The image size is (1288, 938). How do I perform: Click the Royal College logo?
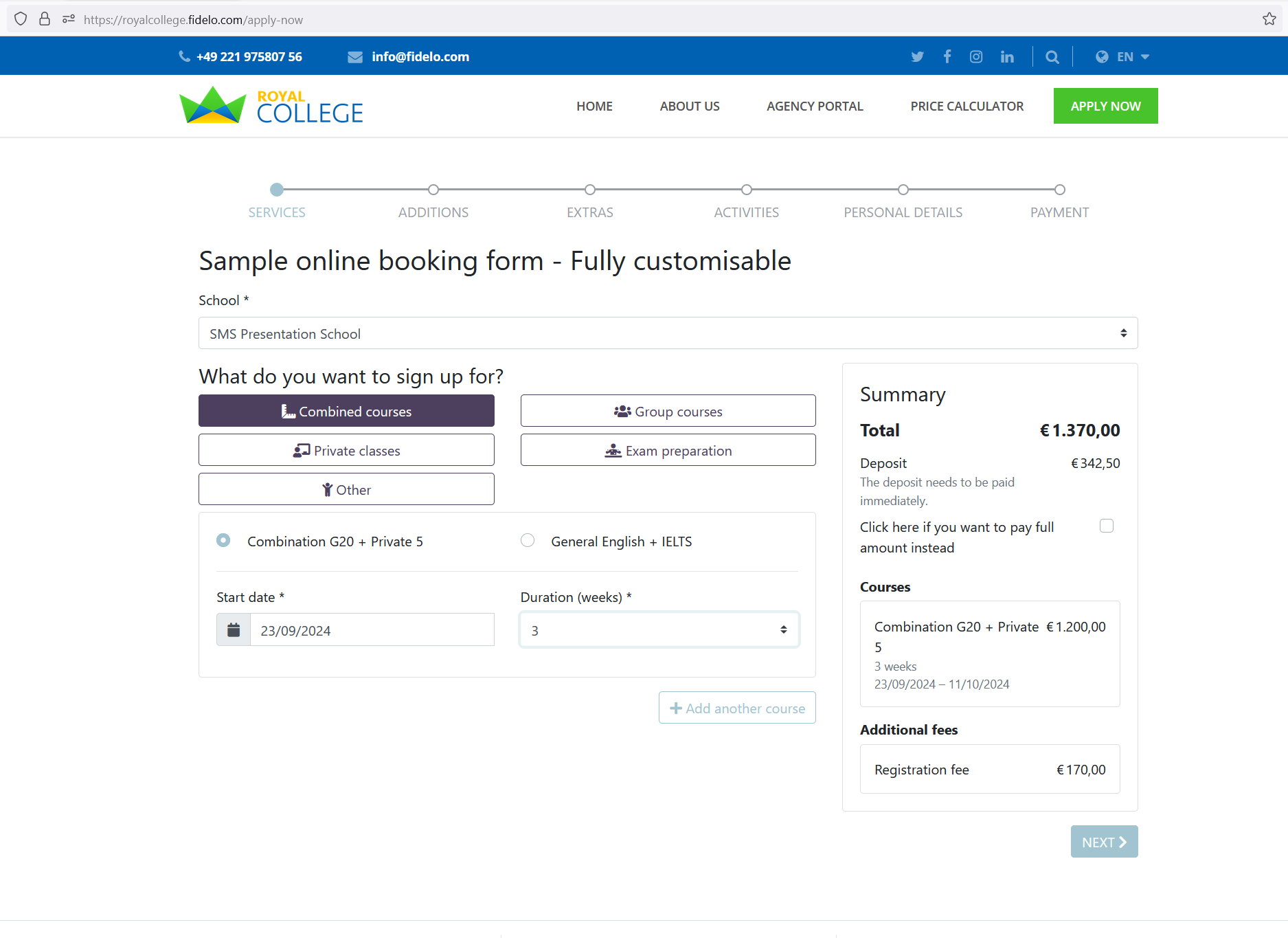pyautogui.click(x=271, y=106)
